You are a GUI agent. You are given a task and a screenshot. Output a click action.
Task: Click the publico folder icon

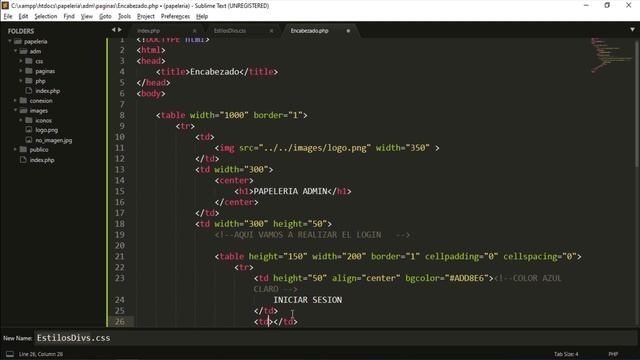coord(23,150)
